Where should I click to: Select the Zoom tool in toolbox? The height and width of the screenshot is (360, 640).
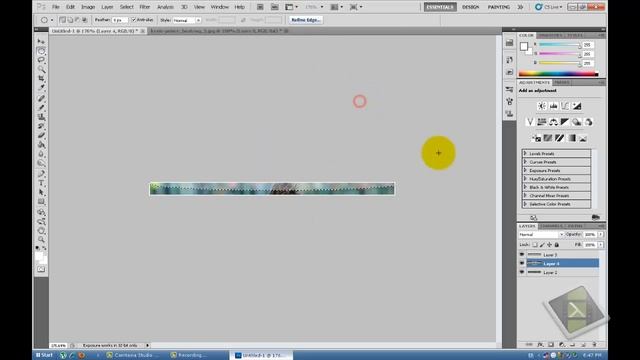41,240
